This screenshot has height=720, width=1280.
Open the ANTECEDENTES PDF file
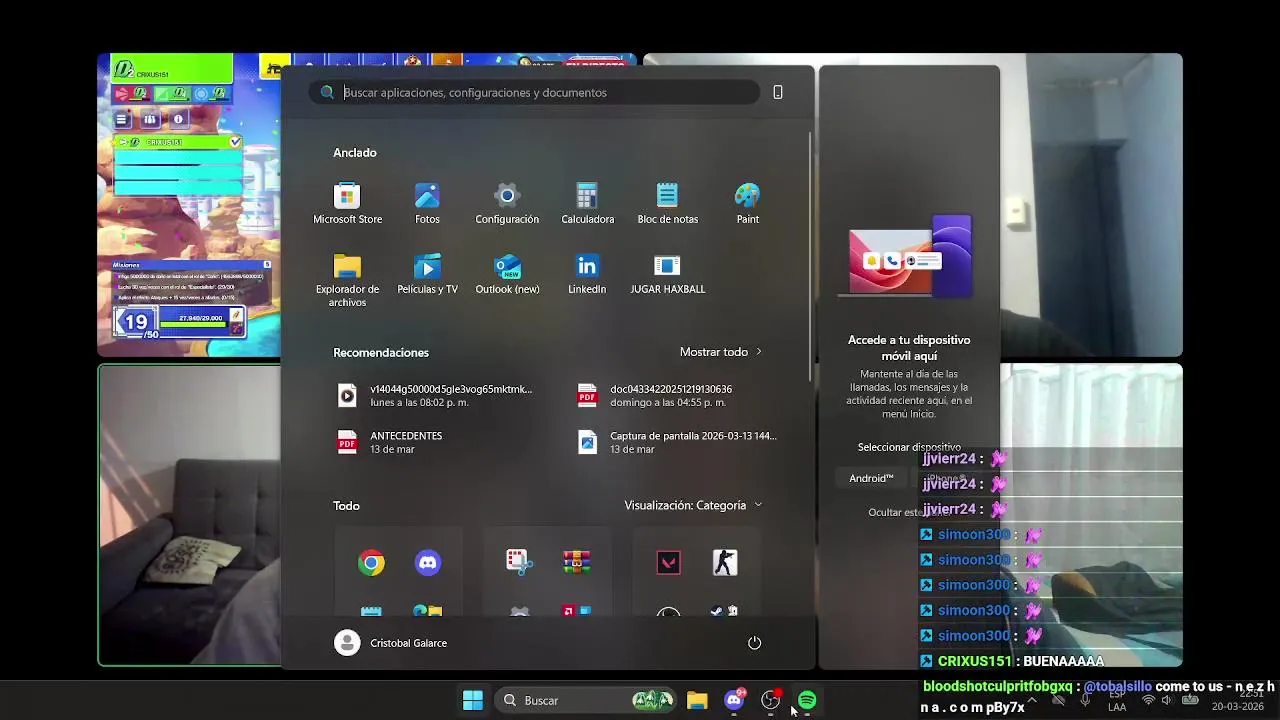(390, 442)
